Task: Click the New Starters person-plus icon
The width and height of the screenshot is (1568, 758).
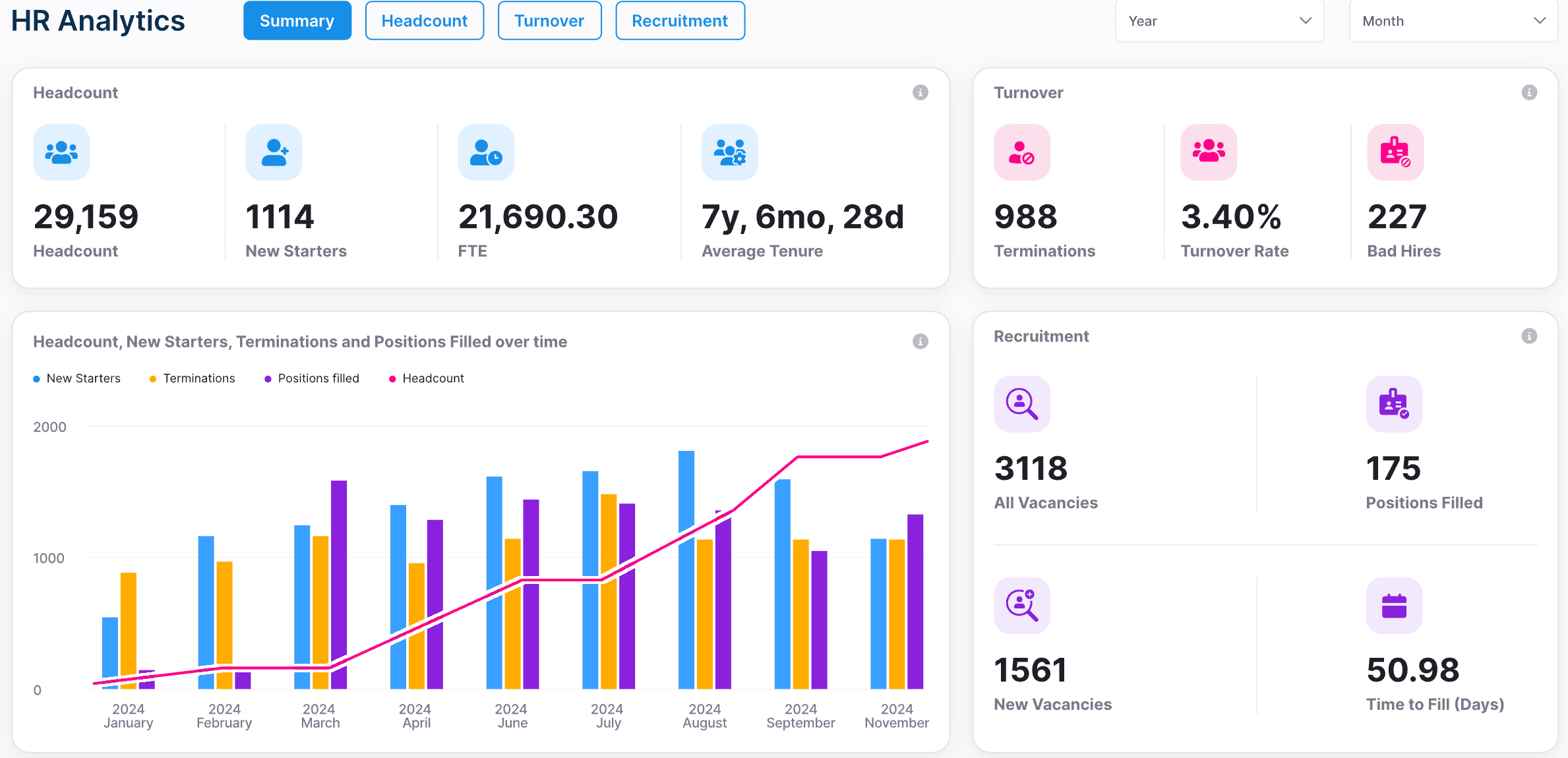Action: pyautogui.click(x=274, y=152)
